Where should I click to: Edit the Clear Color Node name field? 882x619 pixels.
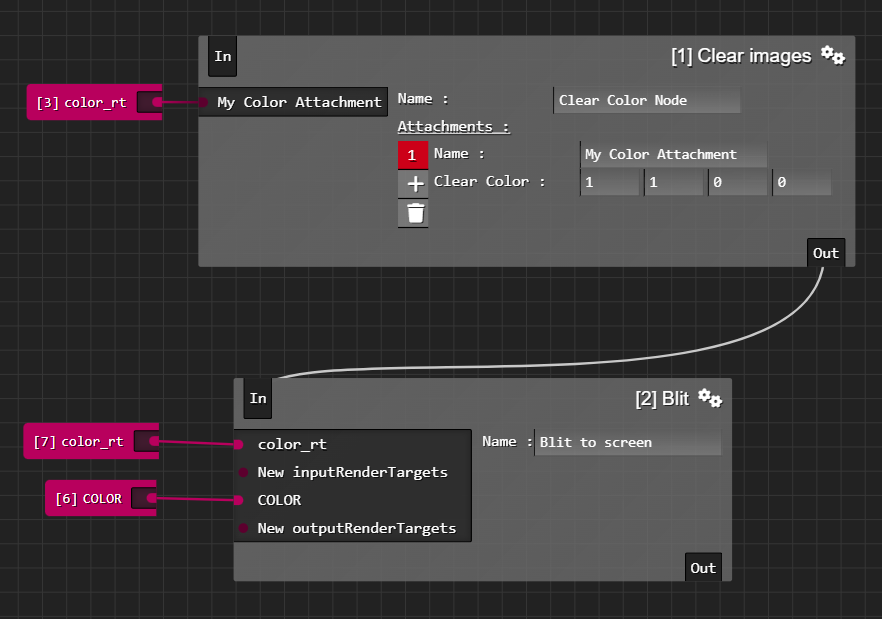point(647,100)
